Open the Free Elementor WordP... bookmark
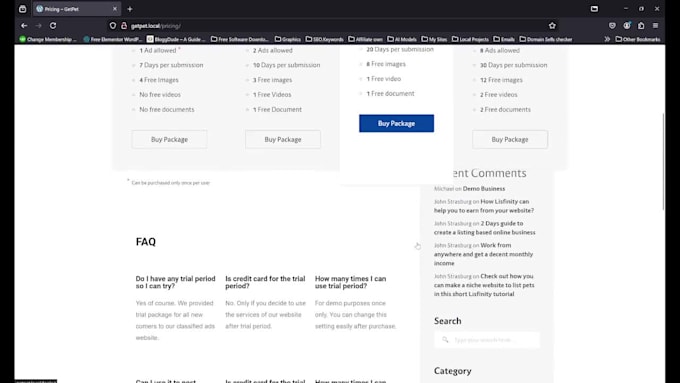 112,39
